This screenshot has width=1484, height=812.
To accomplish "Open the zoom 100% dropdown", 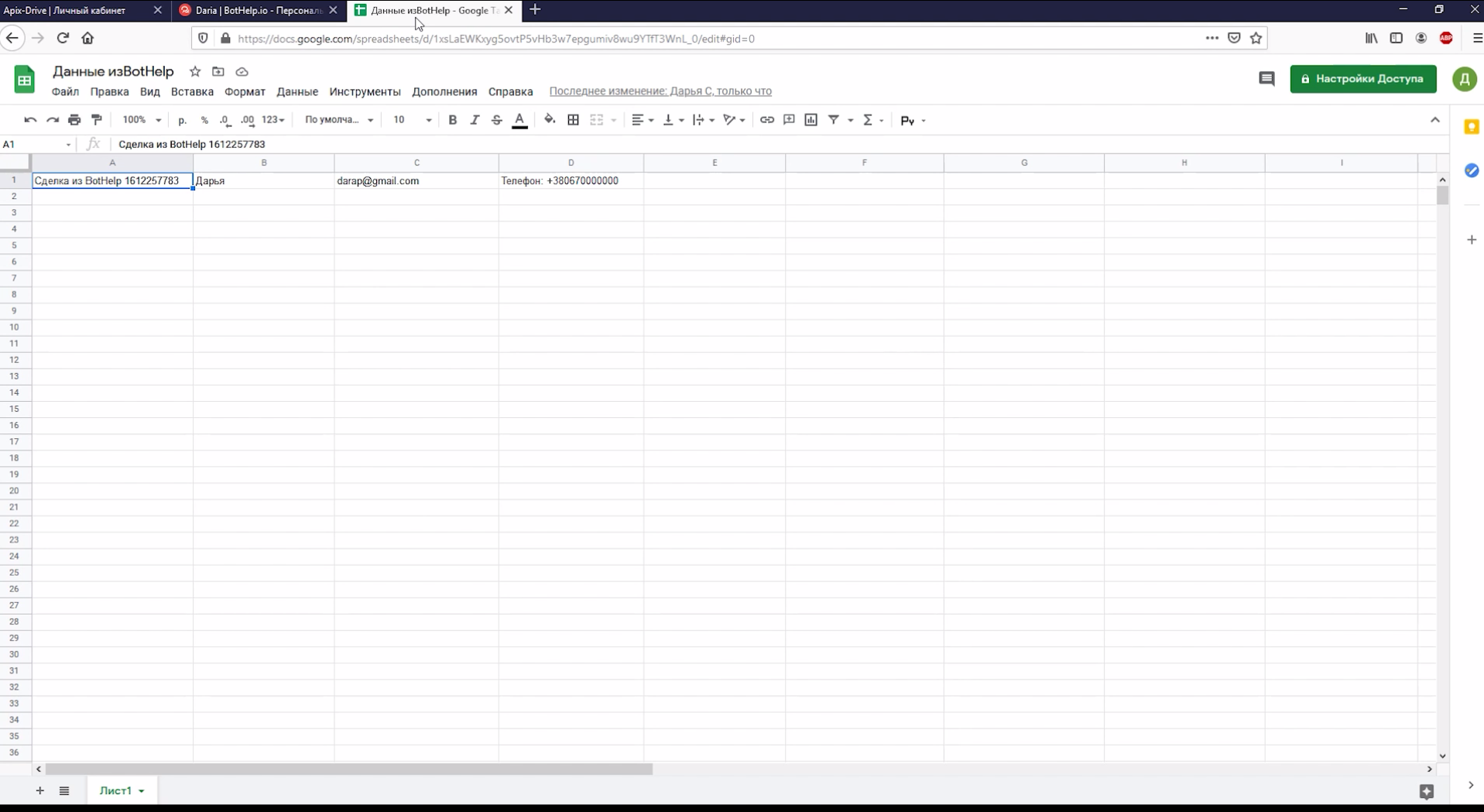I will [142, 120].
